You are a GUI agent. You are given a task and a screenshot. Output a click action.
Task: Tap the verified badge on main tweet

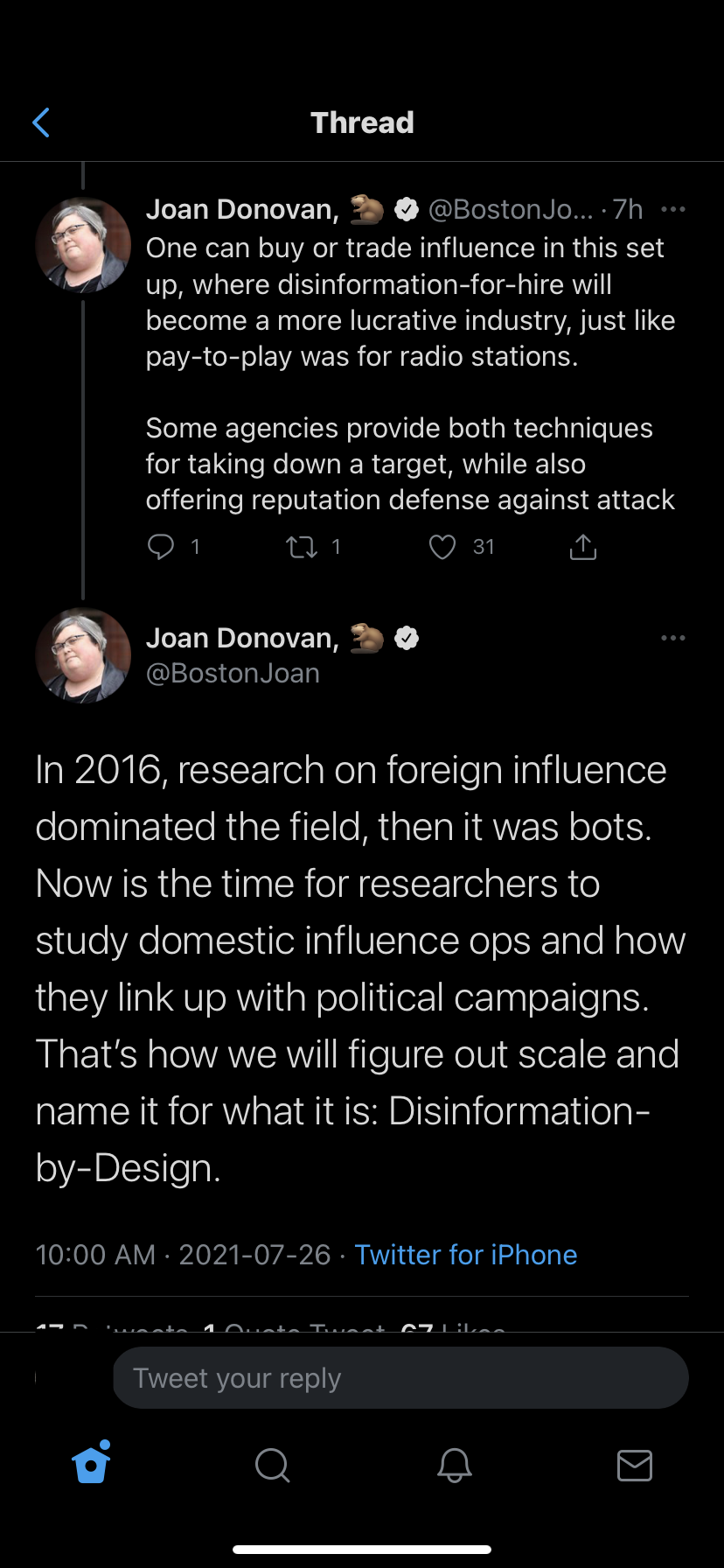pos(407,638)
